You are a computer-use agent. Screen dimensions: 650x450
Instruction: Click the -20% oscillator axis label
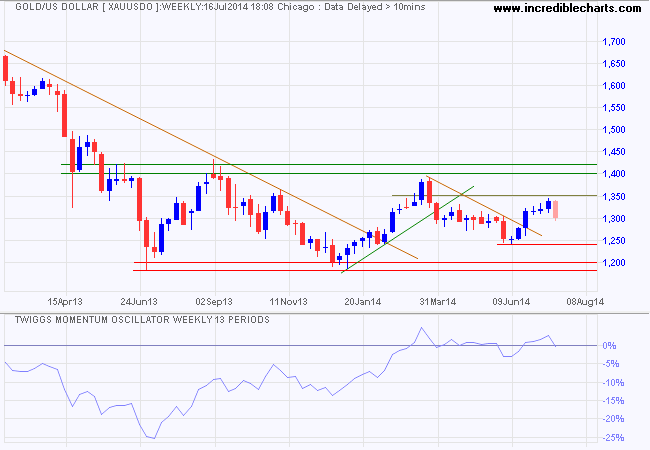click(613, 419)
